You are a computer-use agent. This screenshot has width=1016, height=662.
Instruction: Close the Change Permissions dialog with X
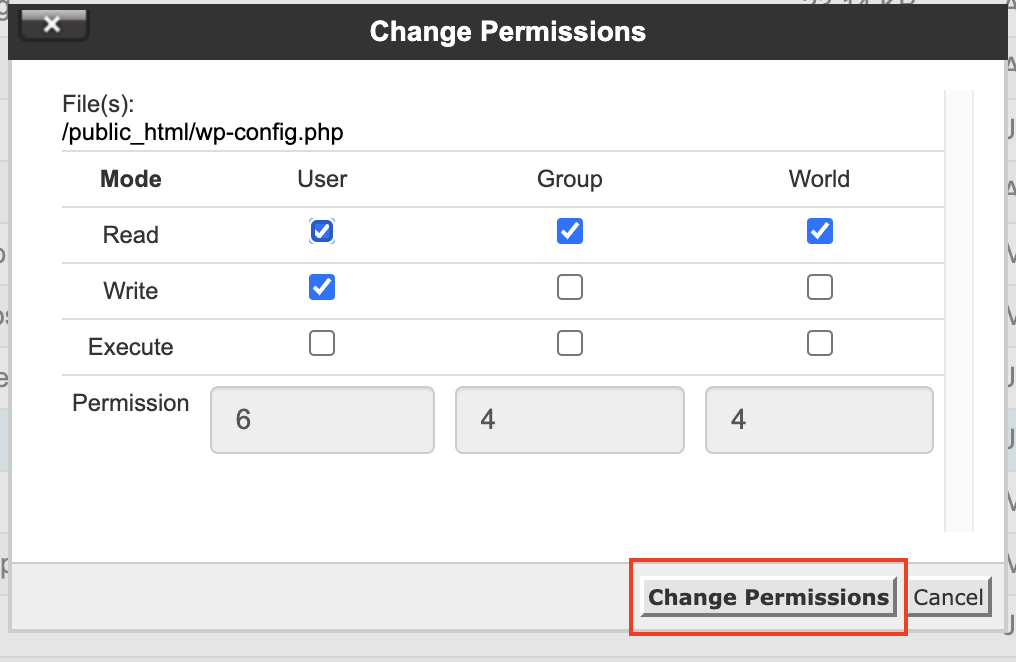(x=53, y=25)
